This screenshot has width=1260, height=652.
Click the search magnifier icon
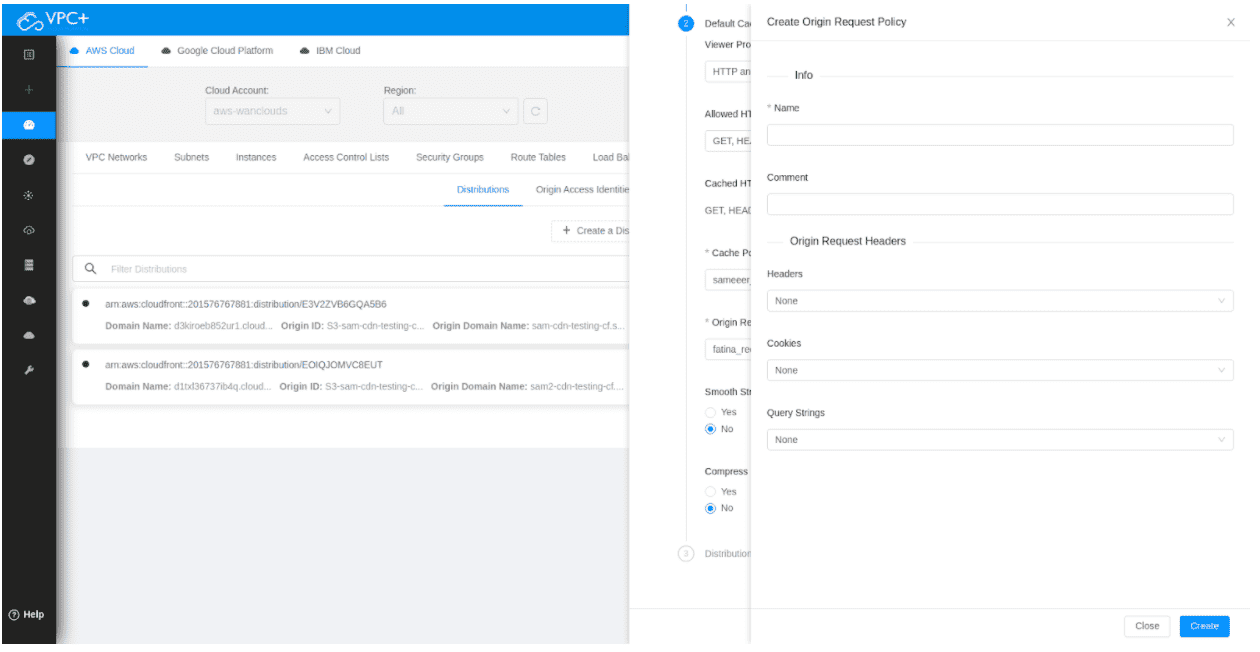click(x=90, y=269)
